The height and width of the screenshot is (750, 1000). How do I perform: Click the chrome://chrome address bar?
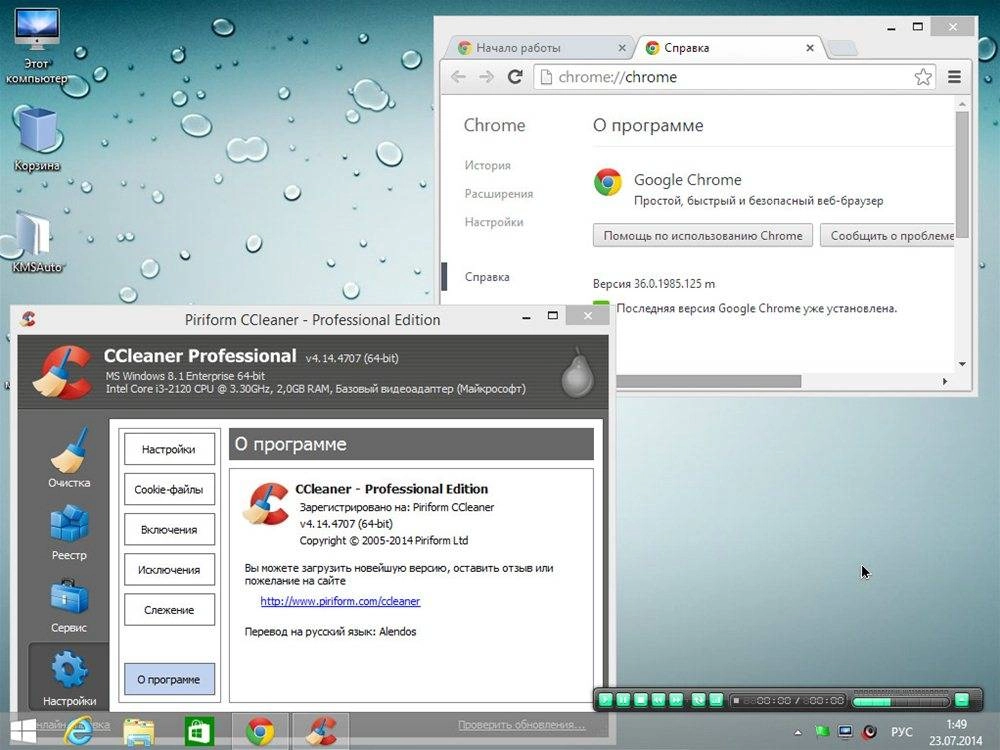(735, 77)
